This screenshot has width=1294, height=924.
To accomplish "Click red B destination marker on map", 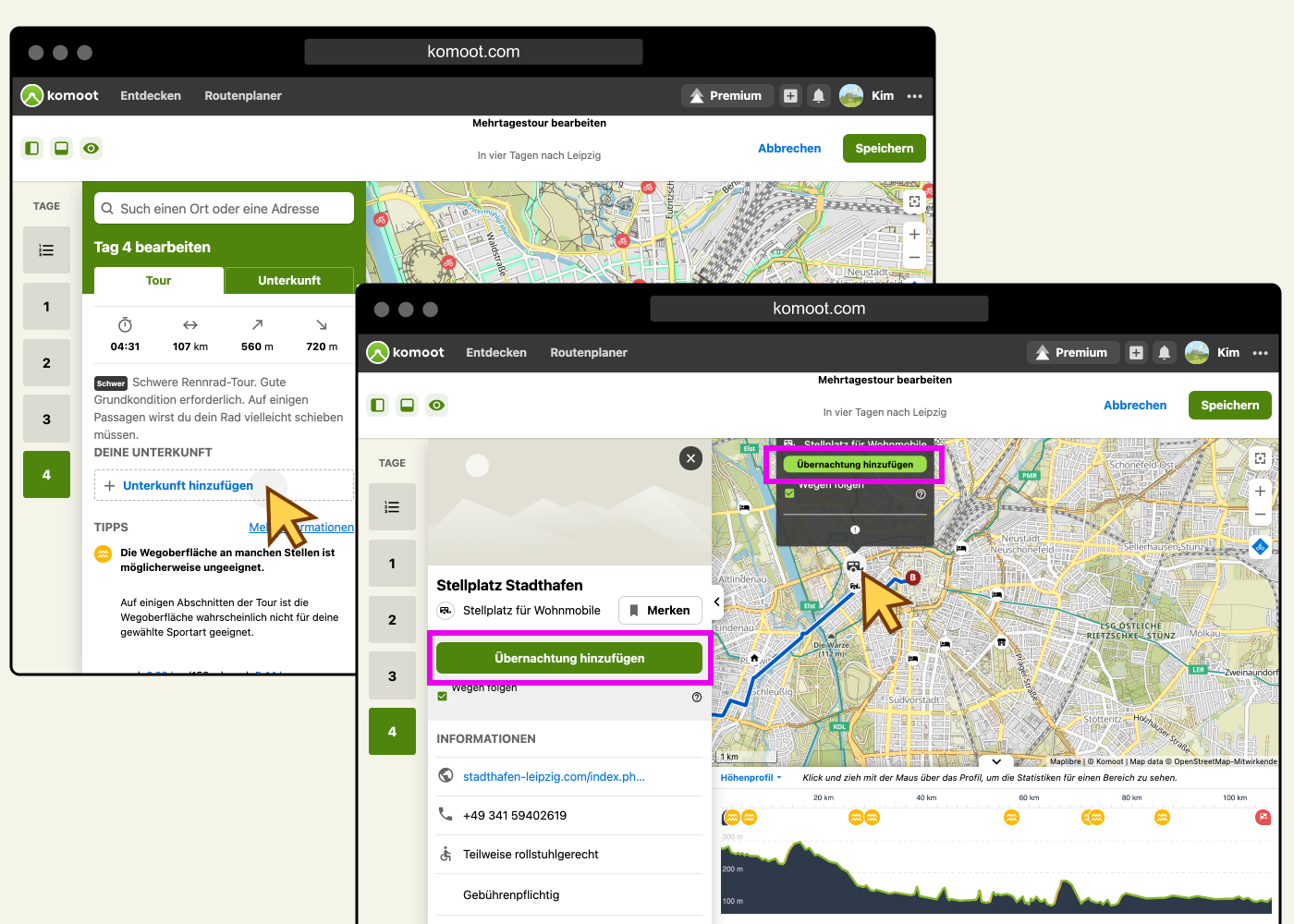I will pos(912,577).
